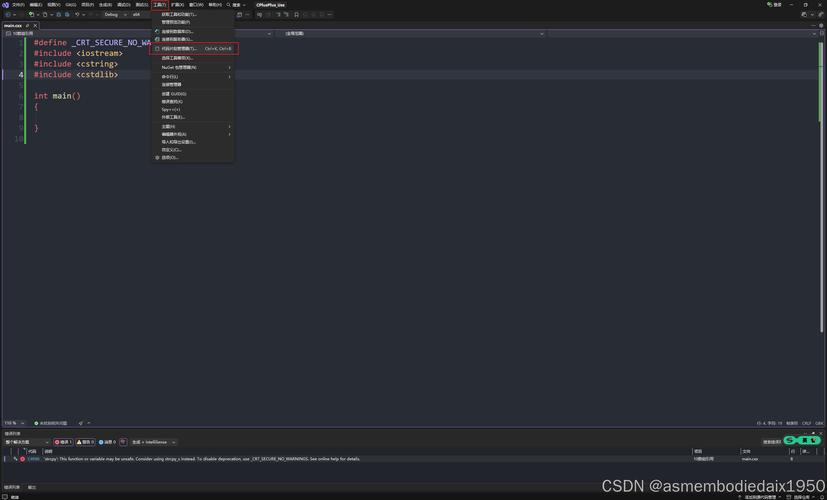Close the main.cpp tab
This screenshot has height=500, width=827.
[35, 25]
